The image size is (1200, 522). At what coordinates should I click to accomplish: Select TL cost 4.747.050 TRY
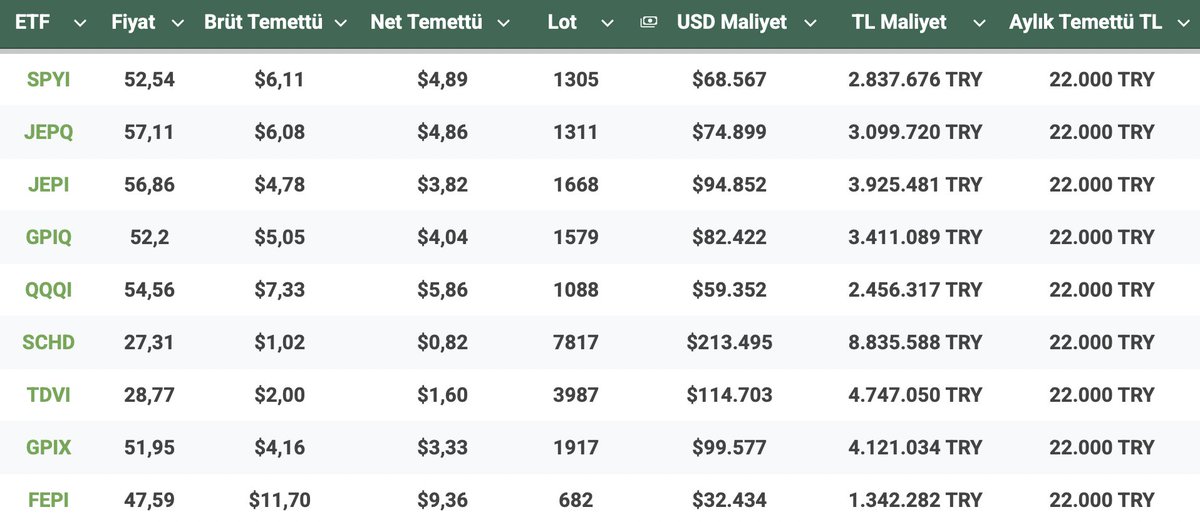coord(916,395)
